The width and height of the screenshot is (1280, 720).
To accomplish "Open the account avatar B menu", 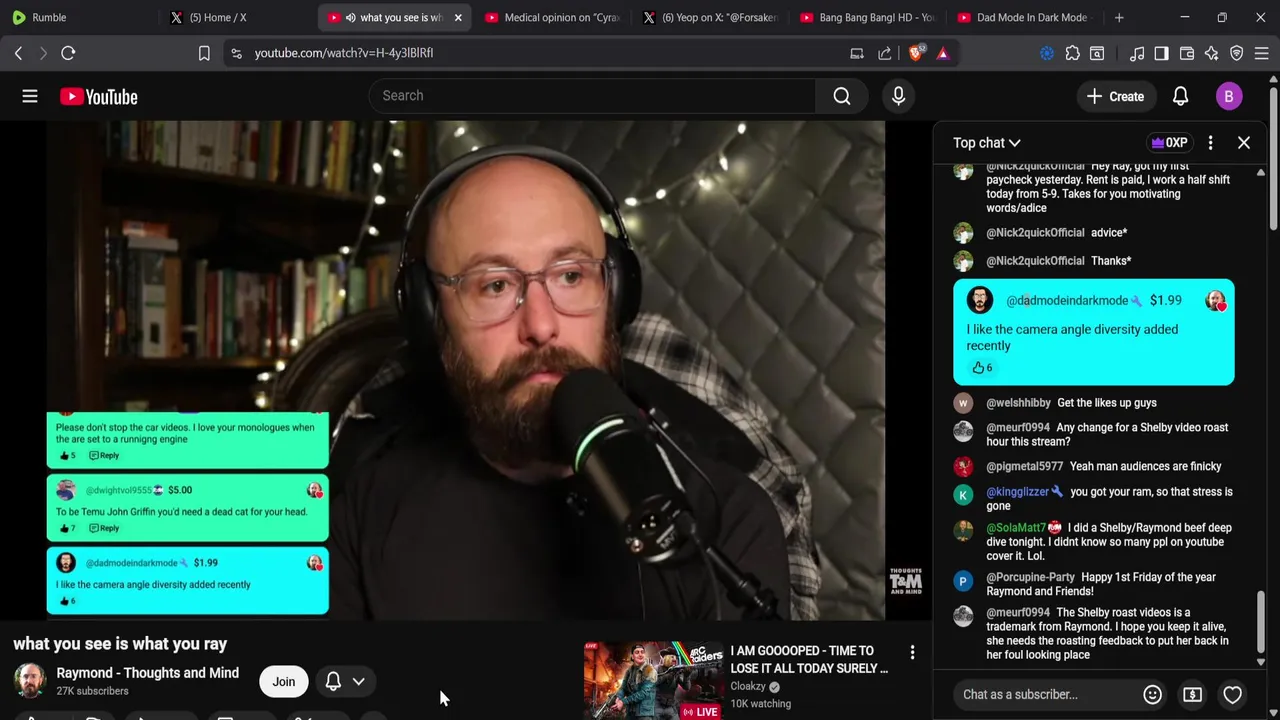I will [x=1229, y=96].
